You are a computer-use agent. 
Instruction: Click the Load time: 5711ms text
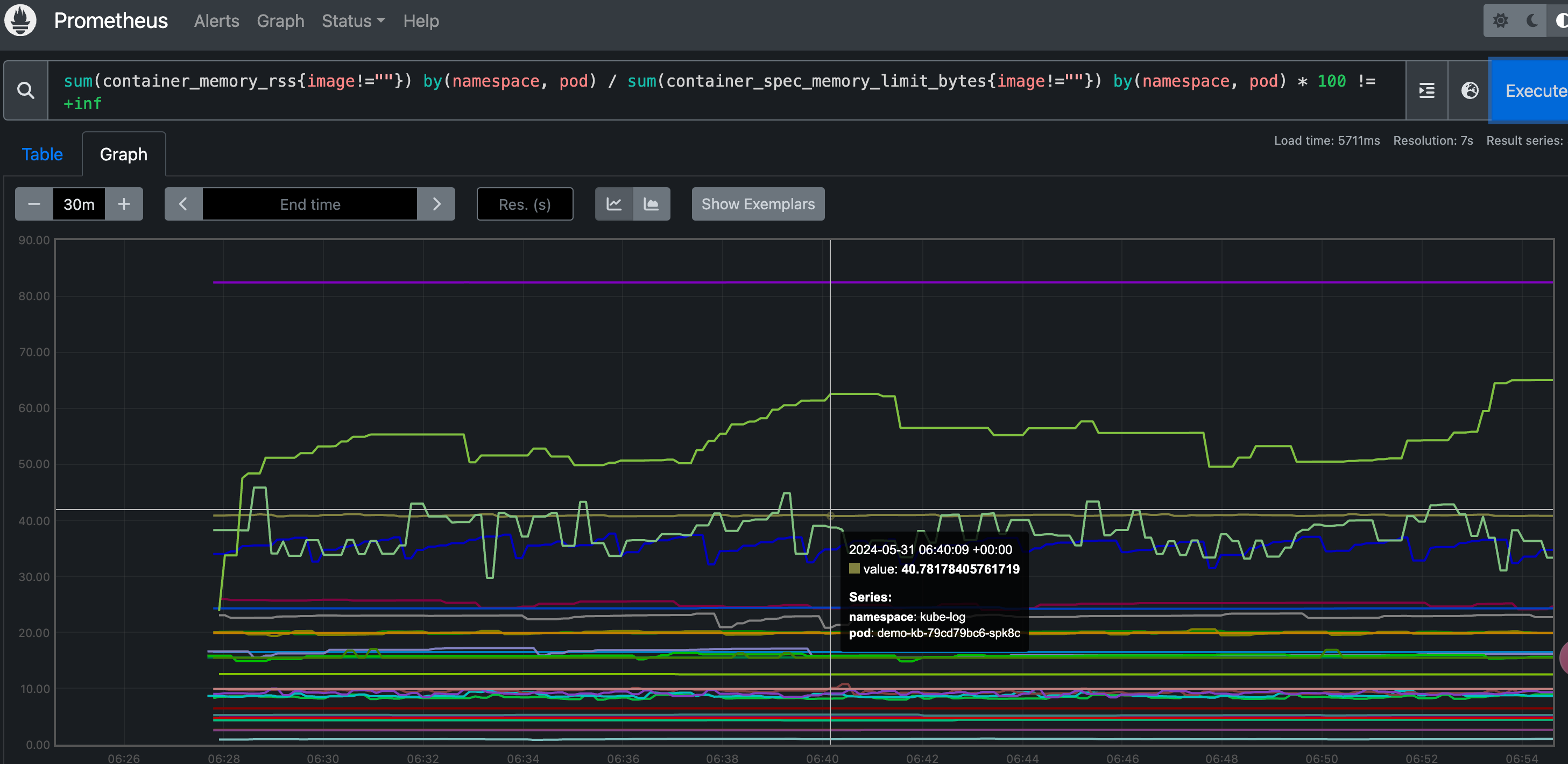(x=1327, y=140)
